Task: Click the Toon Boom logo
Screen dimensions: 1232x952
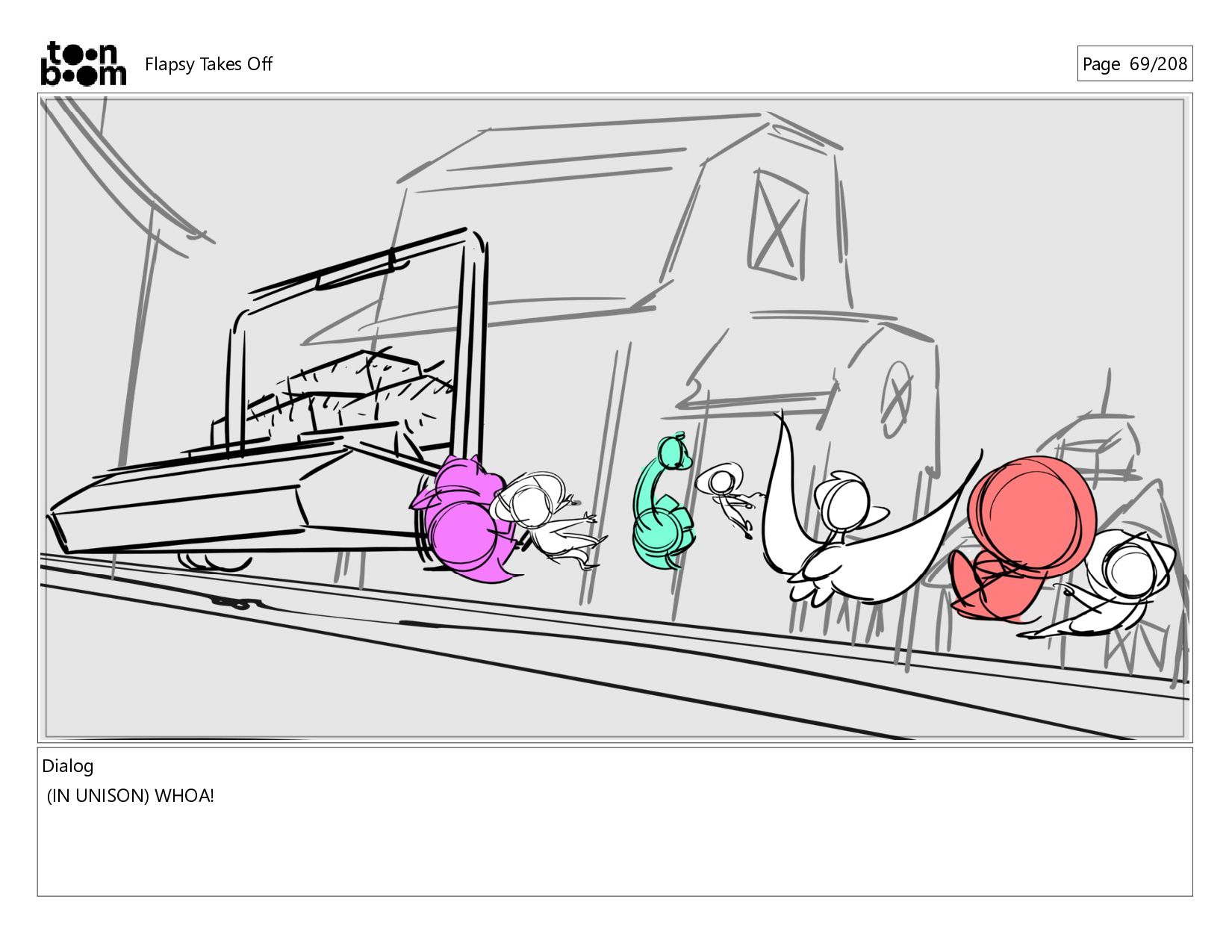Action: (83, 63)
